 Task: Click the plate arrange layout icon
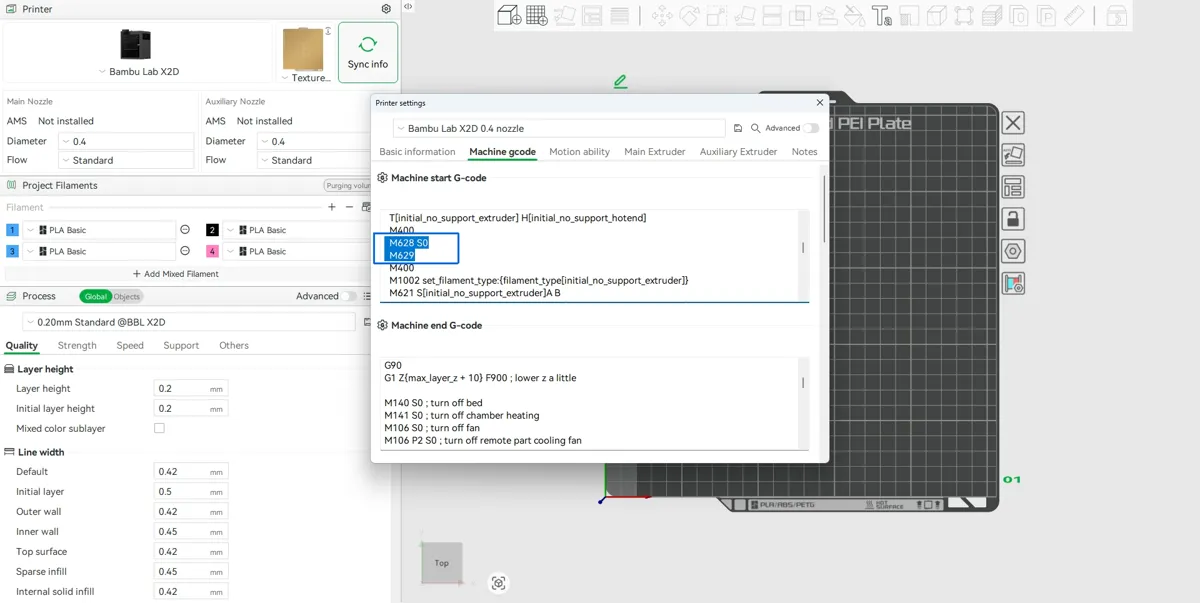(1013, 187)
